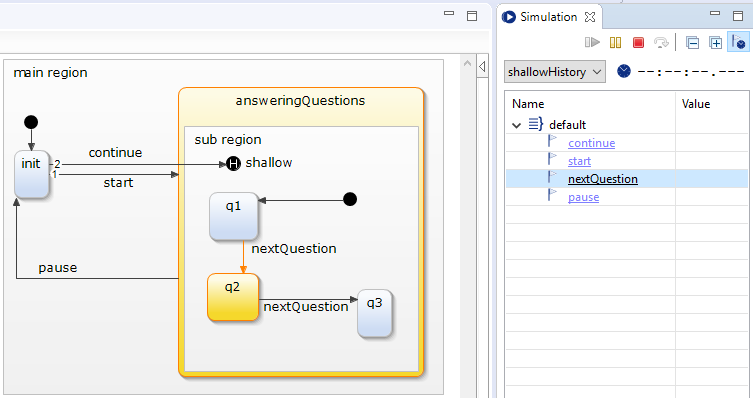Select the highlighted q2 state
The image size is (753, 398).
pos(233,297)
